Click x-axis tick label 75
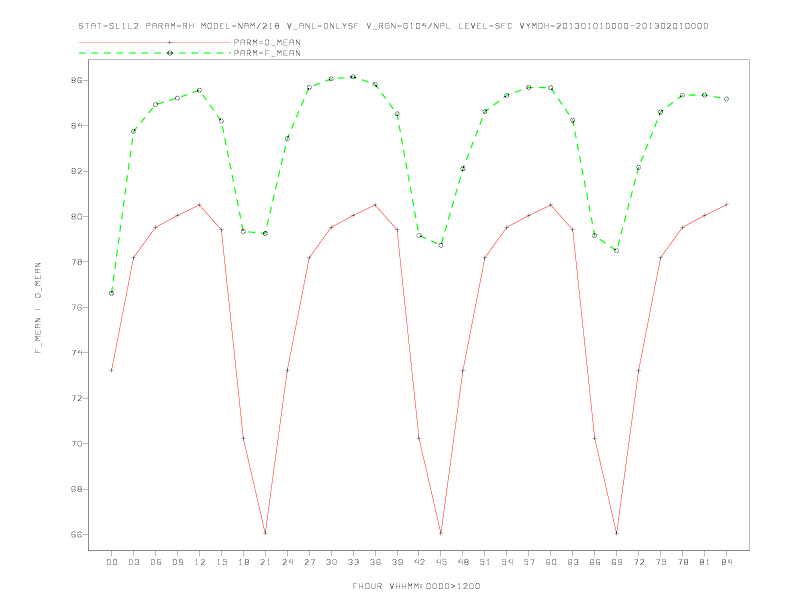Image resolution: width=792 pixels, height=612 pixels. 661,562
